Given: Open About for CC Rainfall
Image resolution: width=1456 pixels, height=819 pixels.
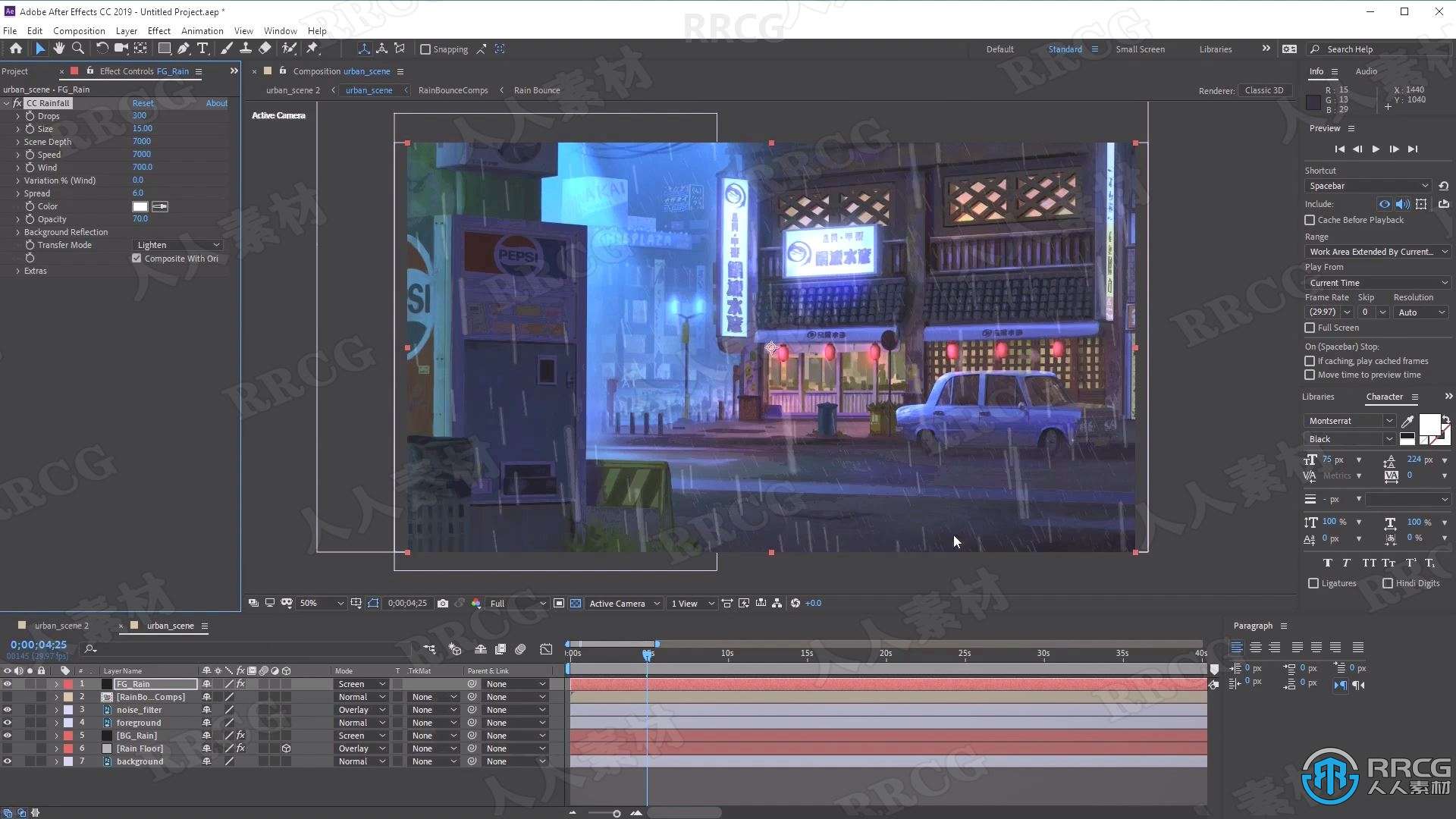Looking at the screenshot, I should tap(217, 103).
